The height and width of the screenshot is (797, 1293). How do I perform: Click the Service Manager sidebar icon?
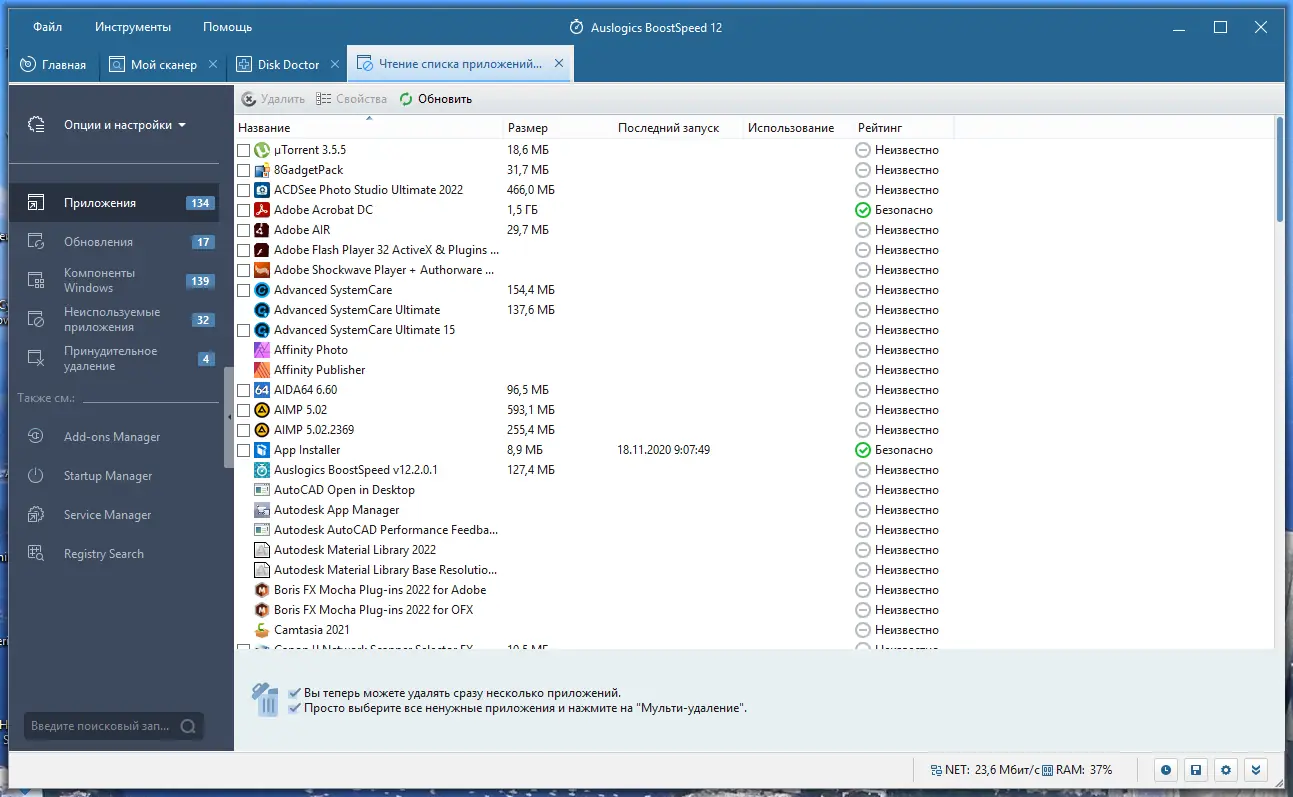coord(36,515)
